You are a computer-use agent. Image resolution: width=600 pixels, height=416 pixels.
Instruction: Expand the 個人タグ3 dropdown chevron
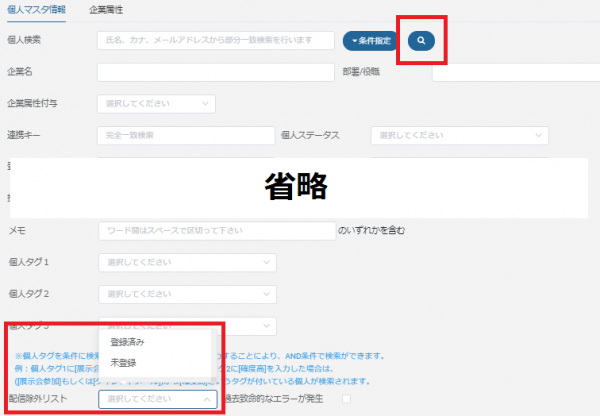[266, 326]
